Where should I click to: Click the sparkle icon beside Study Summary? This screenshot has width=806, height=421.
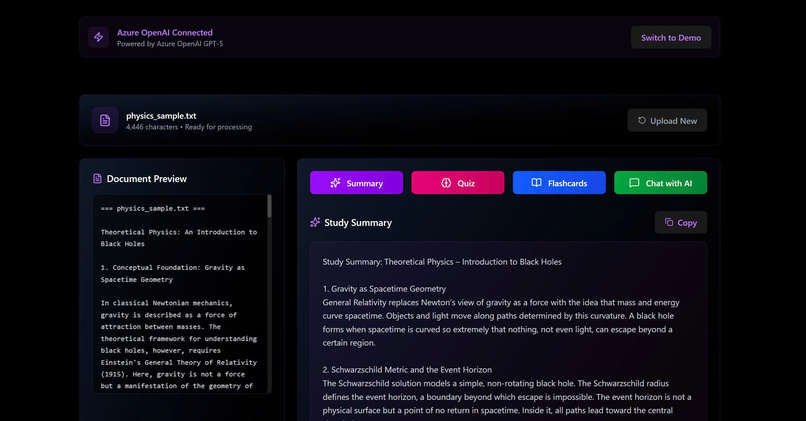(x=315, y=223)
